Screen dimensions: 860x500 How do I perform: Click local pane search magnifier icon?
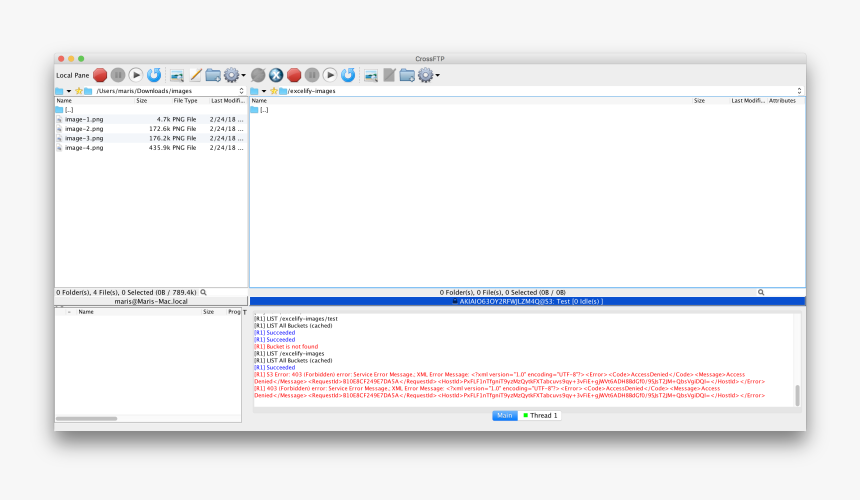coord(203,293)
